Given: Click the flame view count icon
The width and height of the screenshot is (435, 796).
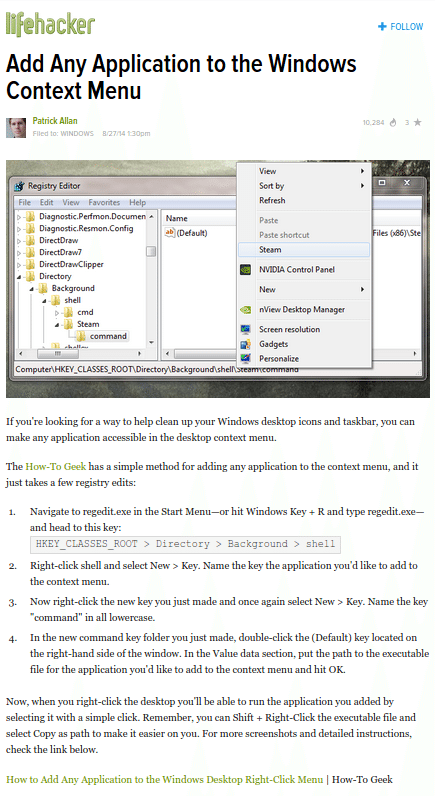Looking at the screenshot, I should [x=393, y=122].
